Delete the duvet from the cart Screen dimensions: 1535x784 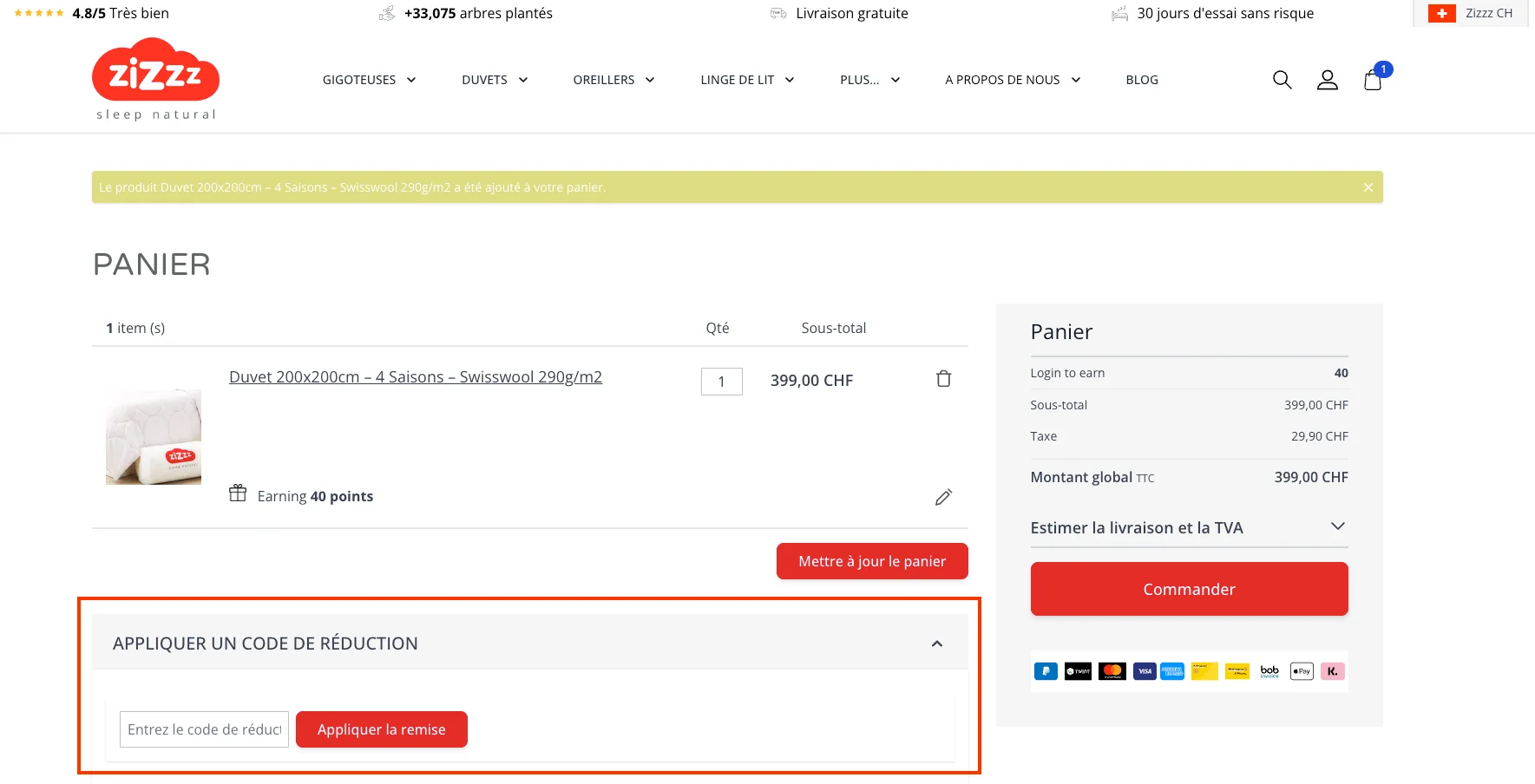[x=943, y=379]
